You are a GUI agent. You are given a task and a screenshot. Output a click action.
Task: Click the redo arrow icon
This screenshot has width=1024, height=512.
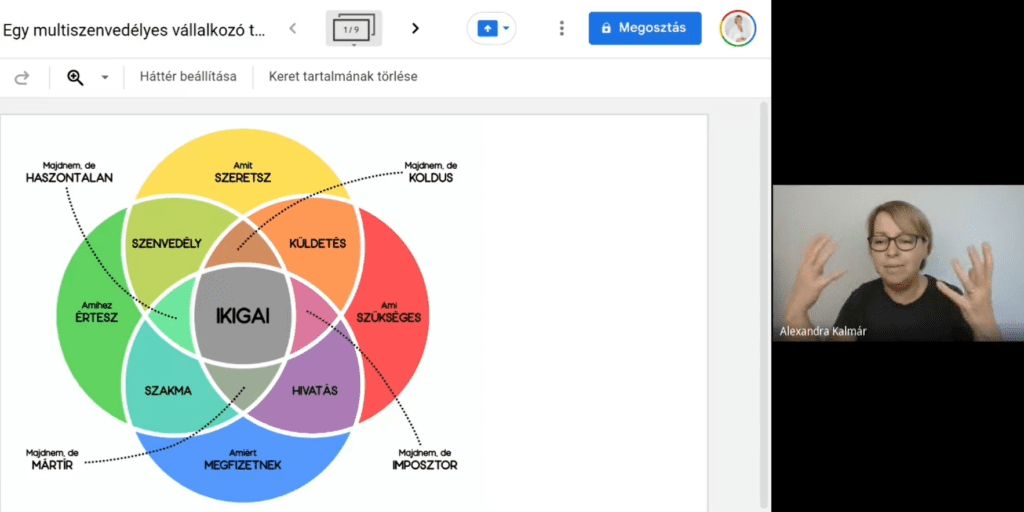coord(21,77)
